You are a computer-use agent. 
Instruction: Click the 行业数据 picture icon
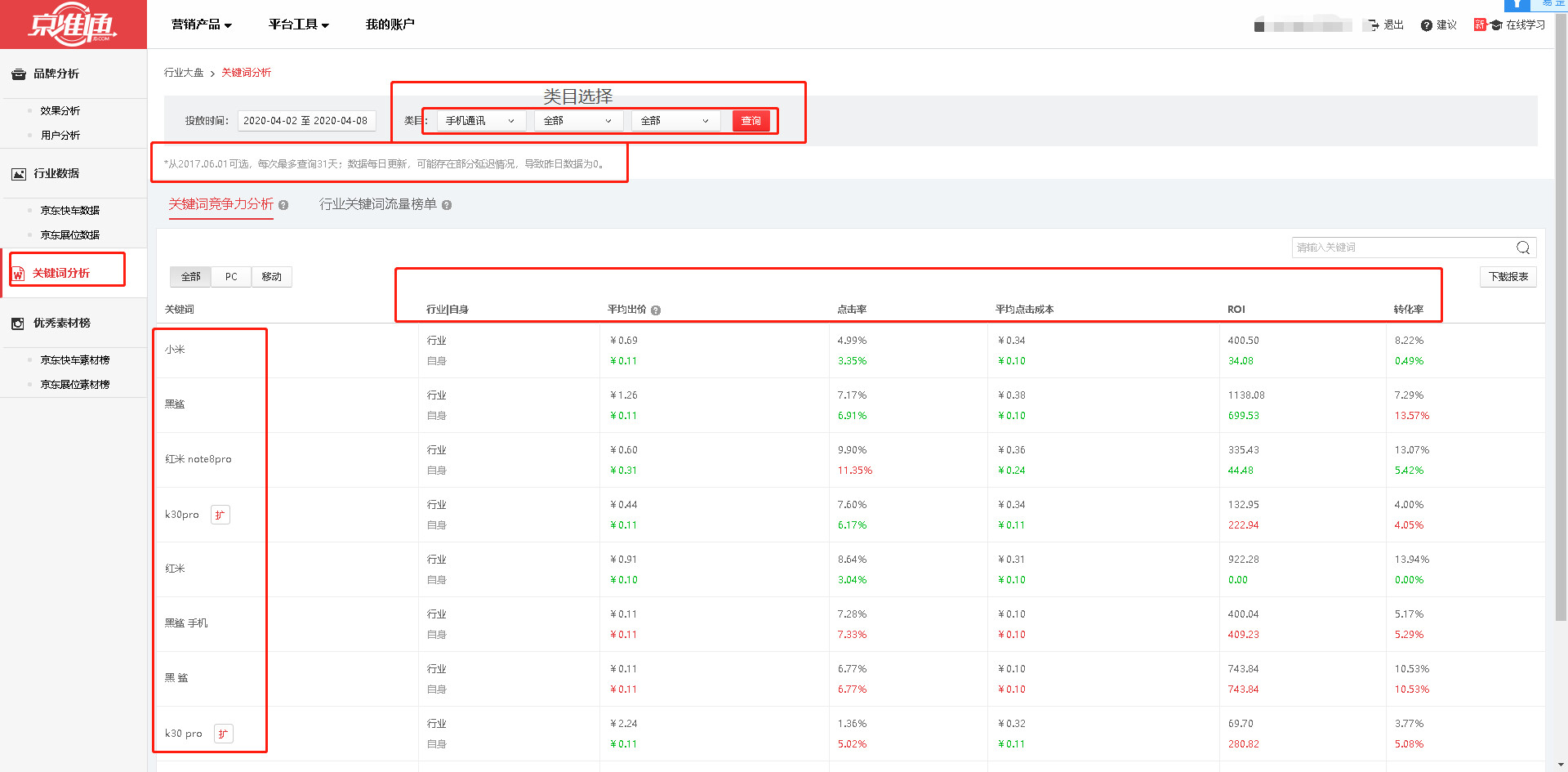[x=19, y=174]
